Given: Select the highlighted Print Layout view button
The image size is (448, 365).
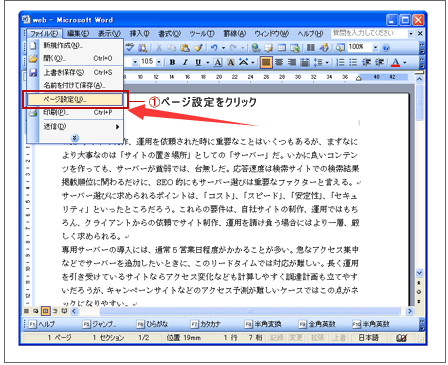Looking at the screenshot, I should (46, 311).
